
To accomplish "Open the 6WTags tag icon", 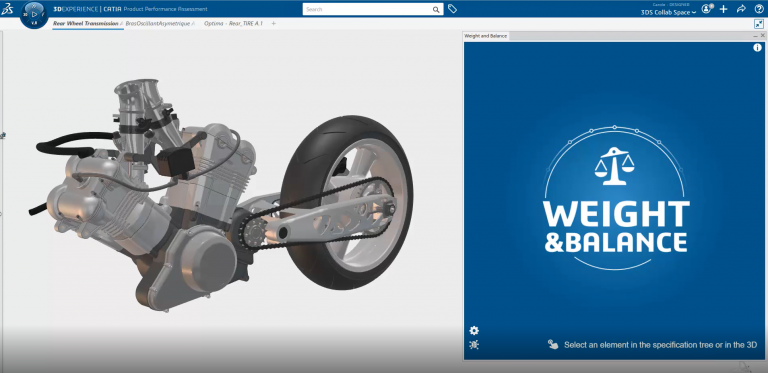I will point(453,9).
